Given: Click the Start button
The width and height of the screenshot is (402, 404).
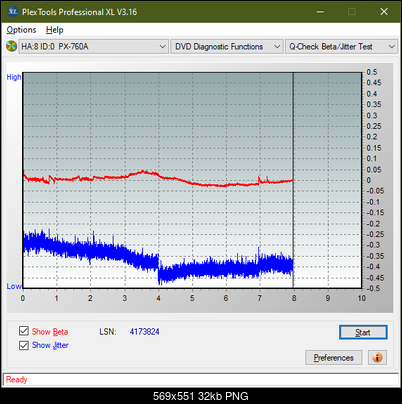Looking at the screenshot, I should [363, 332].
